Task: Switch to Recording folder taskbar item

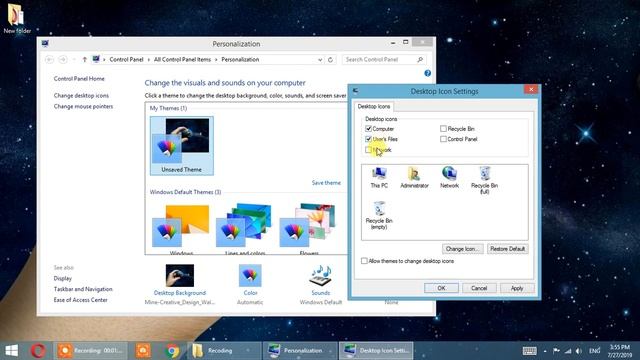Action: (224, 351)
